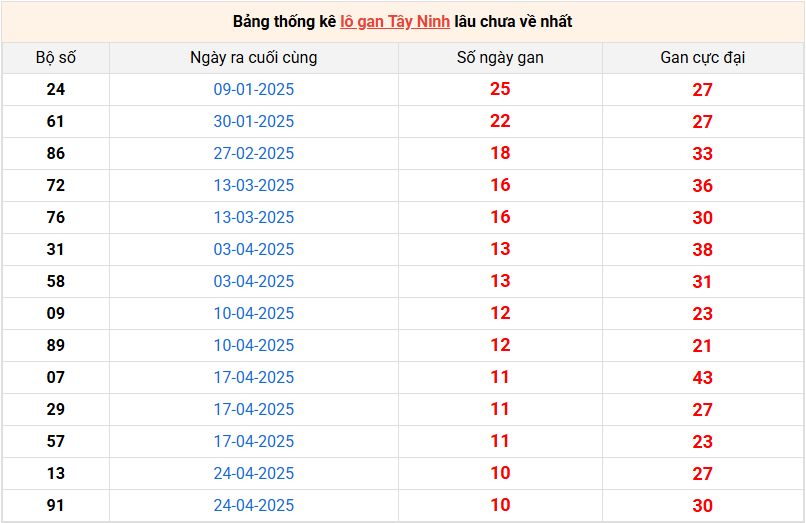
Task: Click the 'Gan cực đại' column header
Action: (702, 58)
